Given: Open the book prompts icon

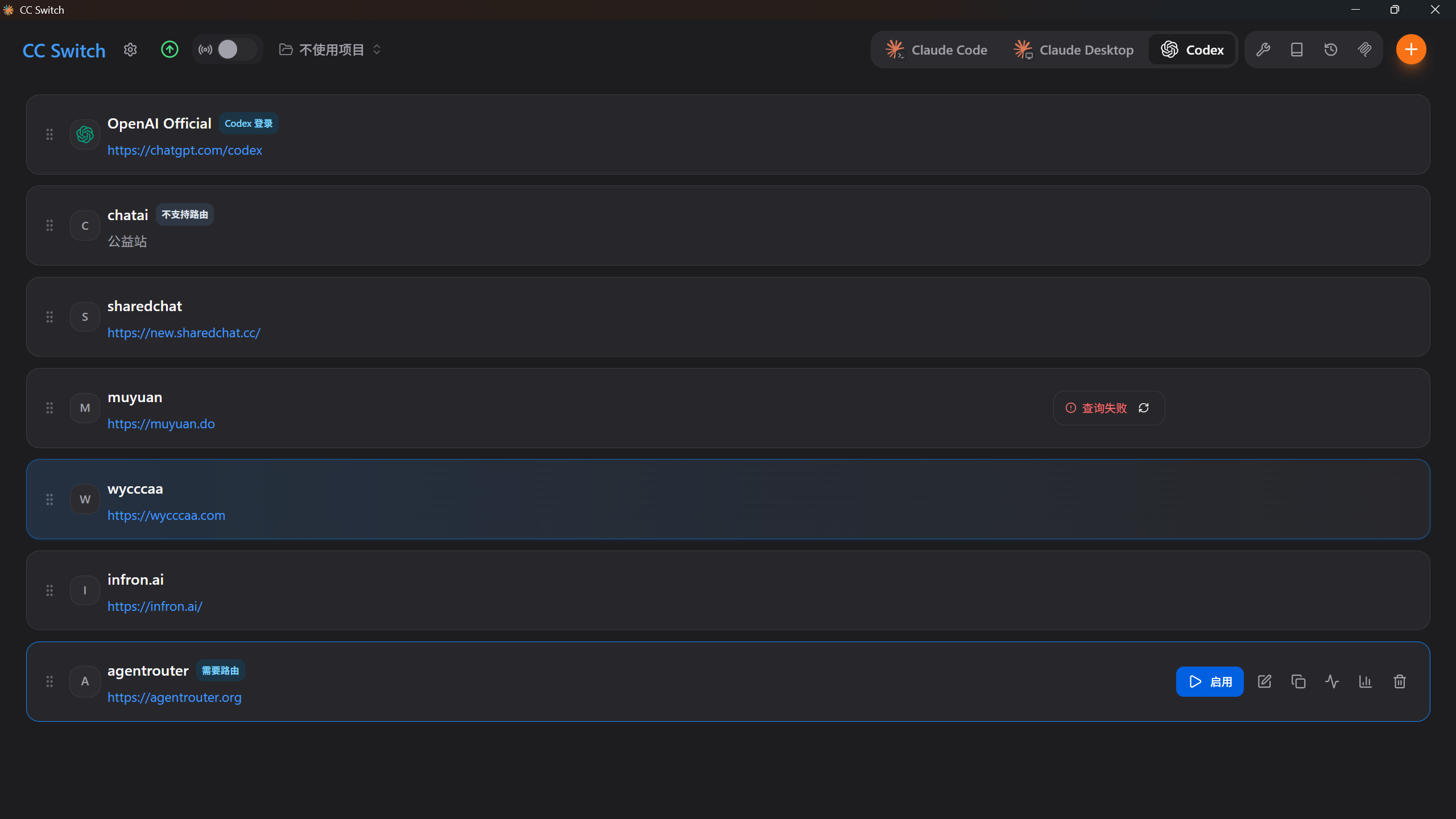Looking at the screenshot, I should point(1297,50).
